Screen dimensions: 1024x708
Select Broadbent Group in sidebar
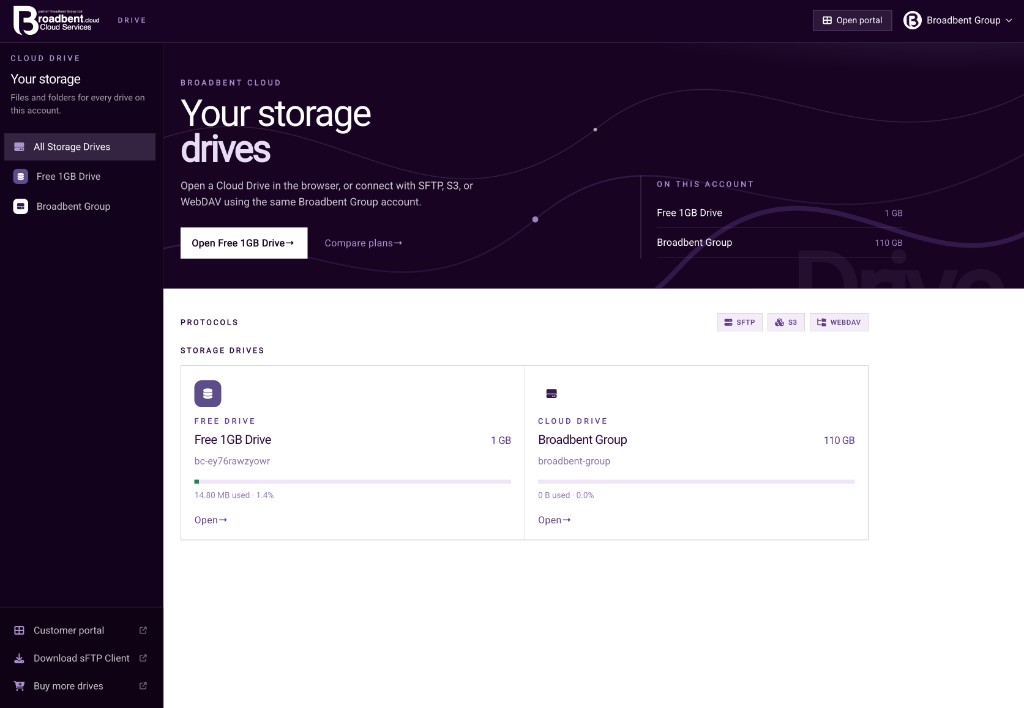pos(80,206)
